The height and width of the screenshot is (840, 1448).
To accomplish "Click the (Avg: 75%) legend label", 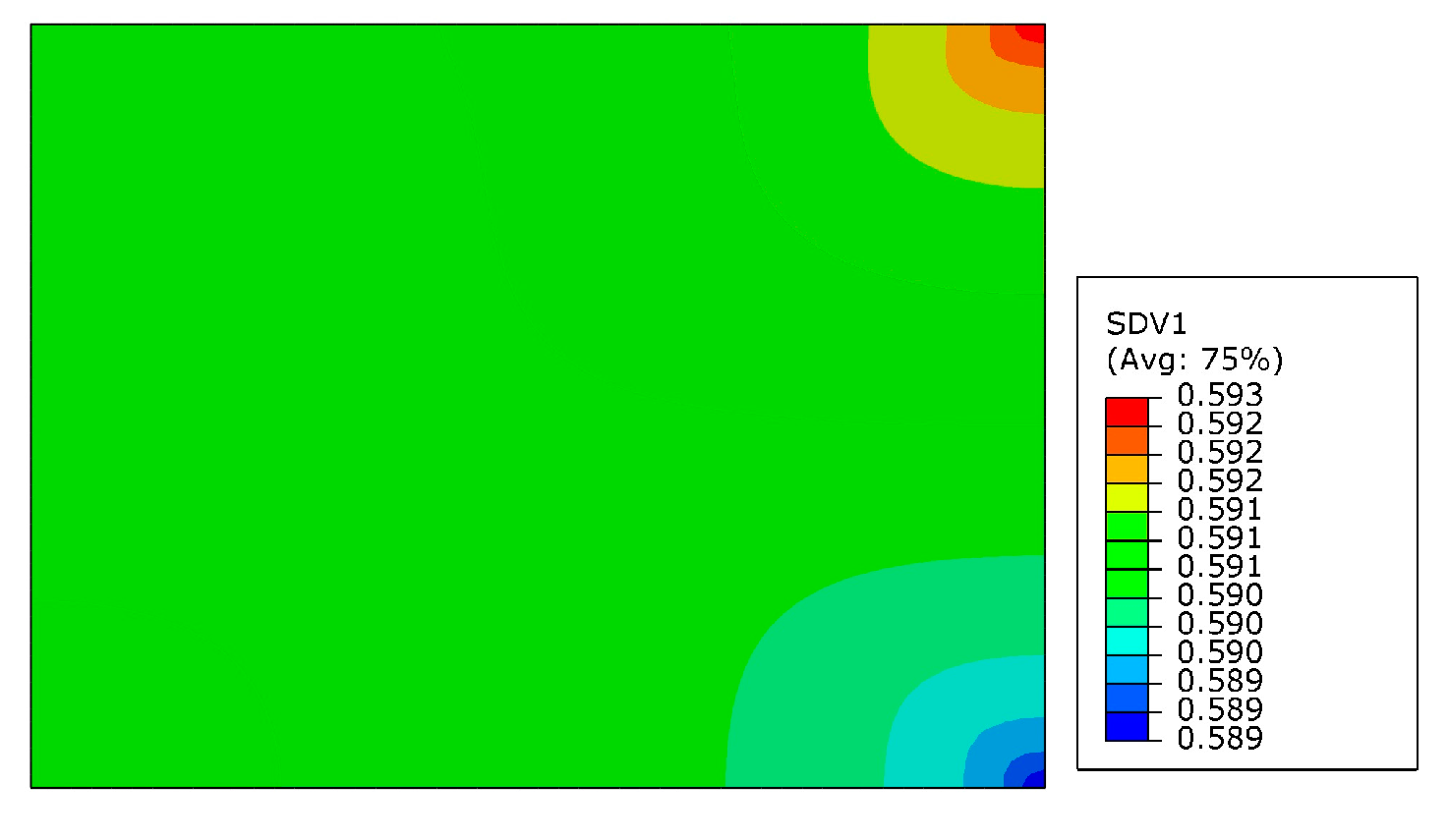I will [x=1194, y=360].
